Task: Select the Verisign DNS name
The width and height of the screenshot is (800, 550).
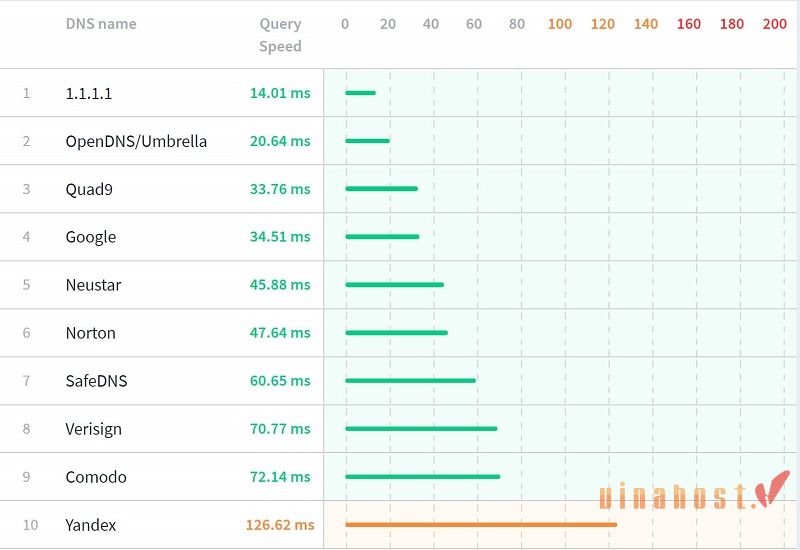Action: point(94,429)
